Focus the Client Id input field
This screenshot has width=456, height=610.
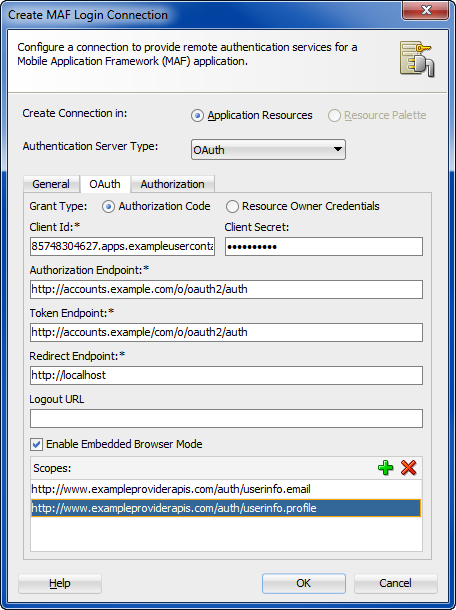(122, 247)
